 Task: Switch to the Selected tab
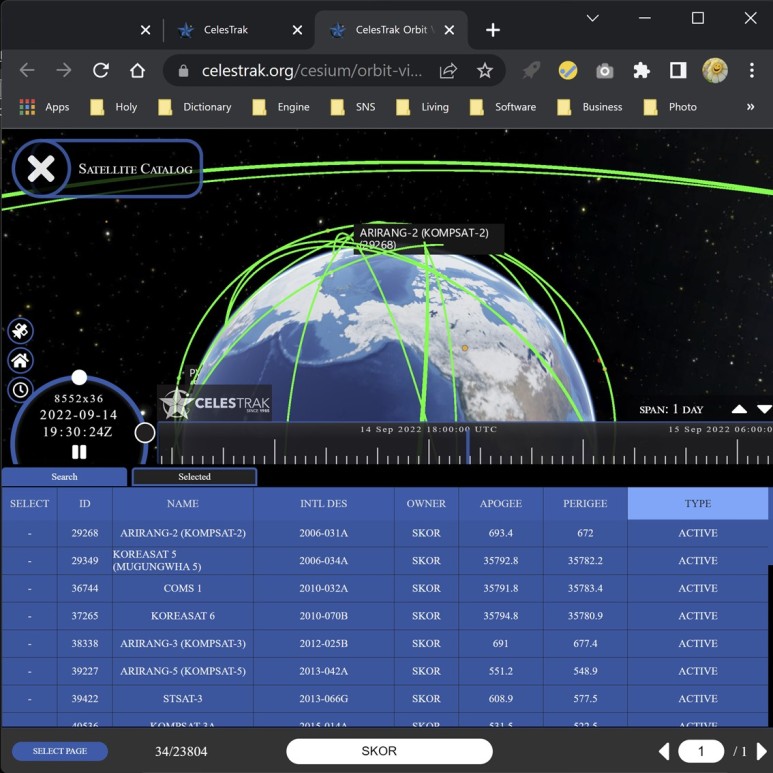tap(194, 477)
